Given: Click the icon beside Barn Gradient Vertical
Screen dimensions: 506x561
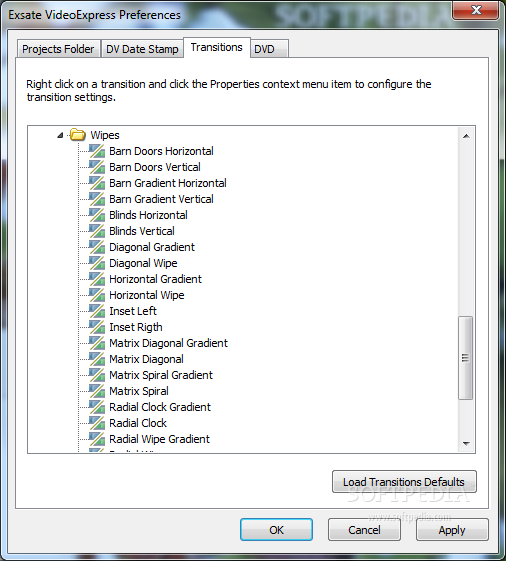Looking at the screenshot, I should pos(97,199).
